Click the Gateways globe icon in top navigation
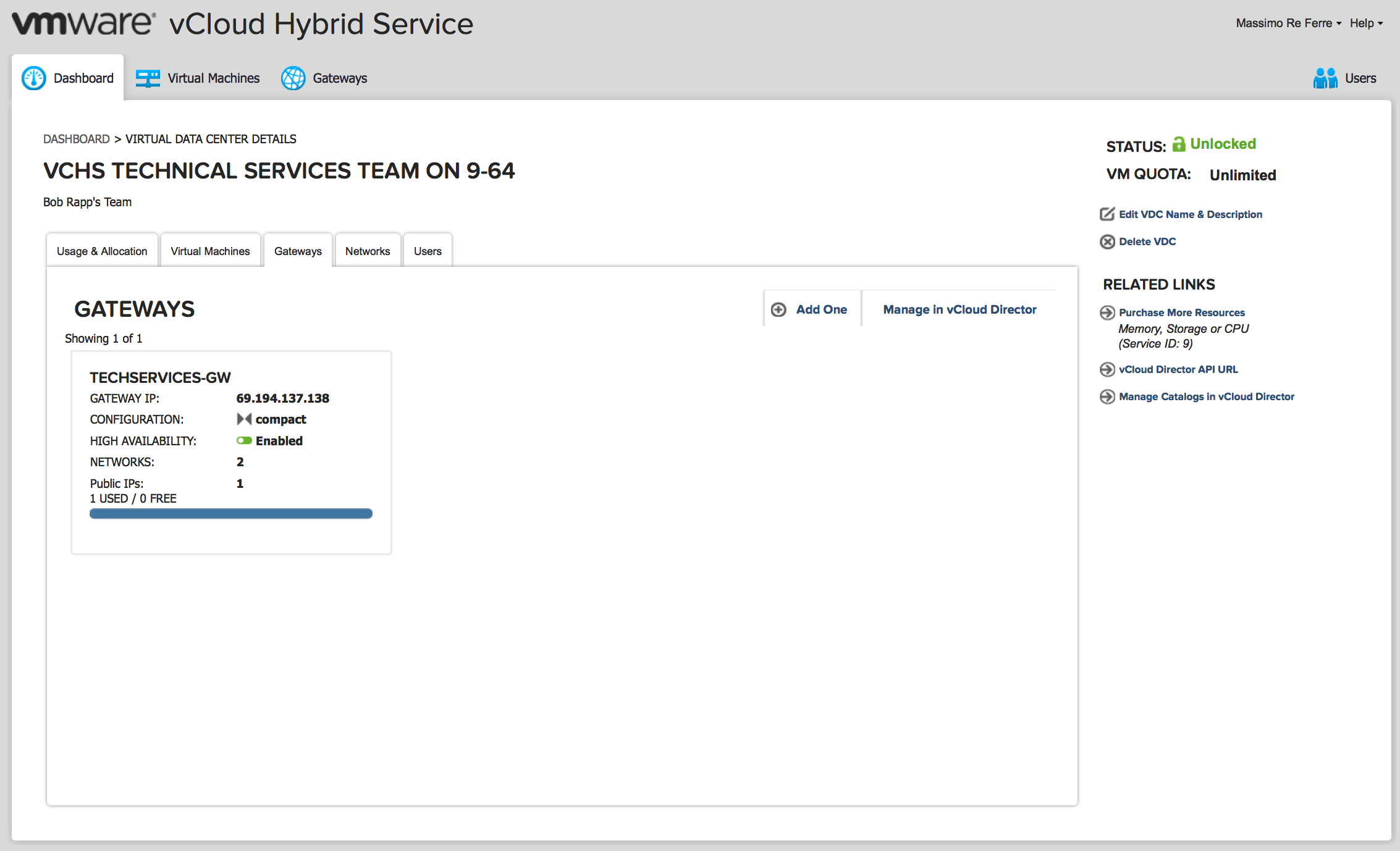 tap(293, 78)
